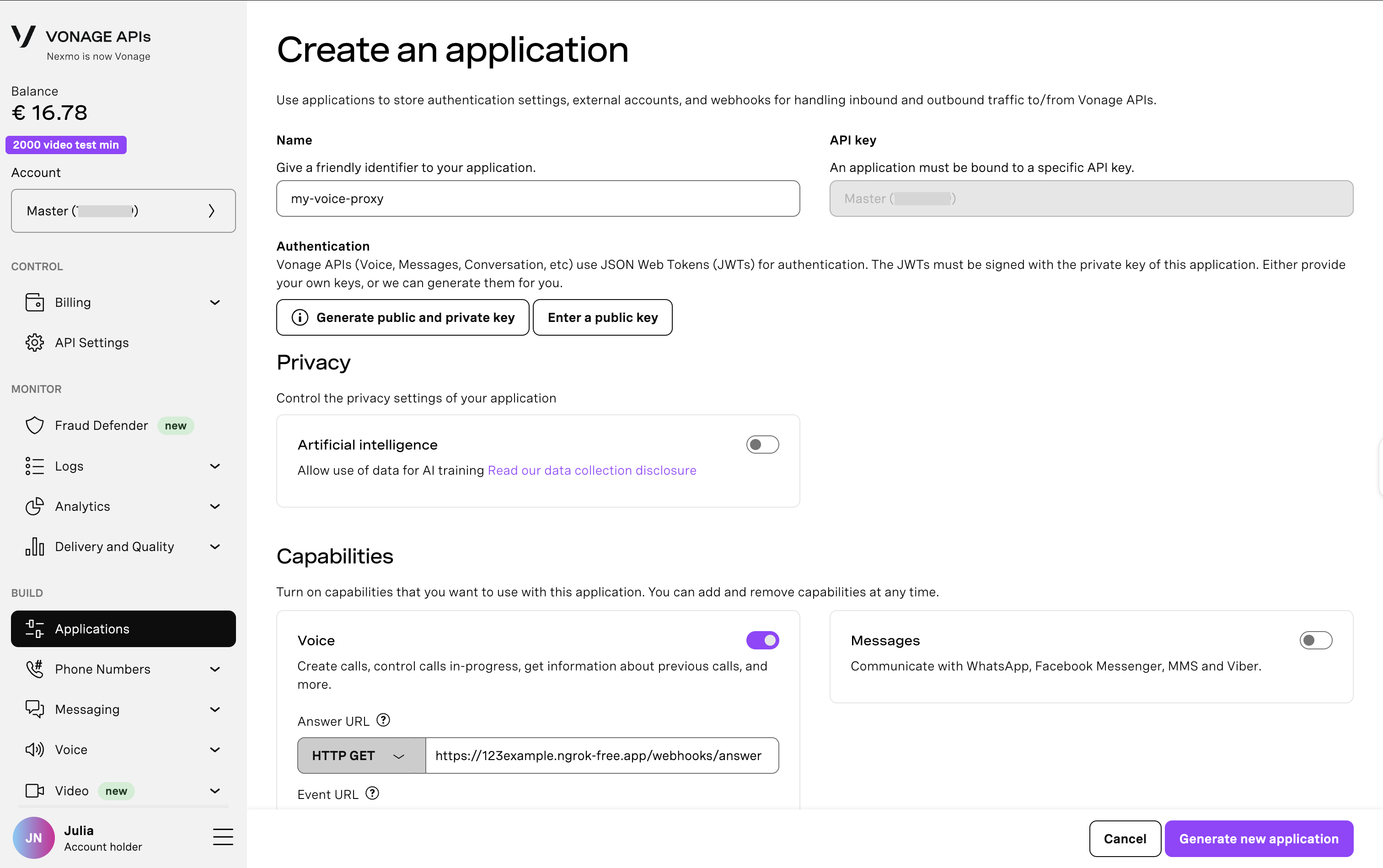Click the API Settings gear icon
1383x868 pixels.
tap(34, 342)
